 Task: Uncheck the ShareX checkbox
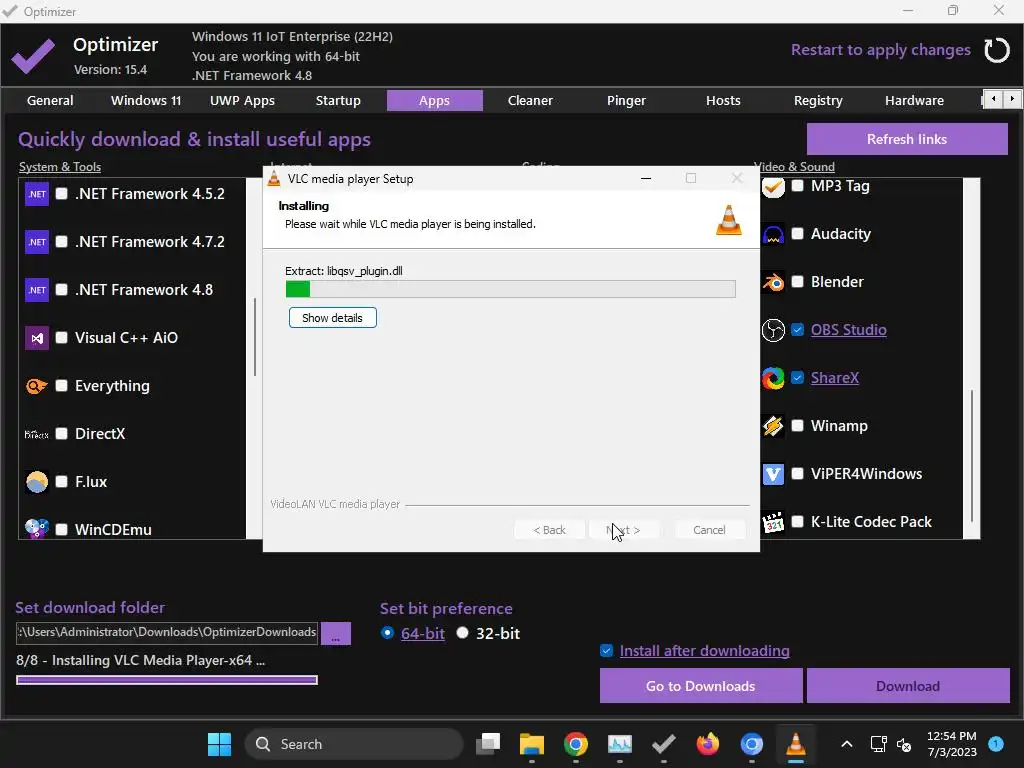(797, 378)
